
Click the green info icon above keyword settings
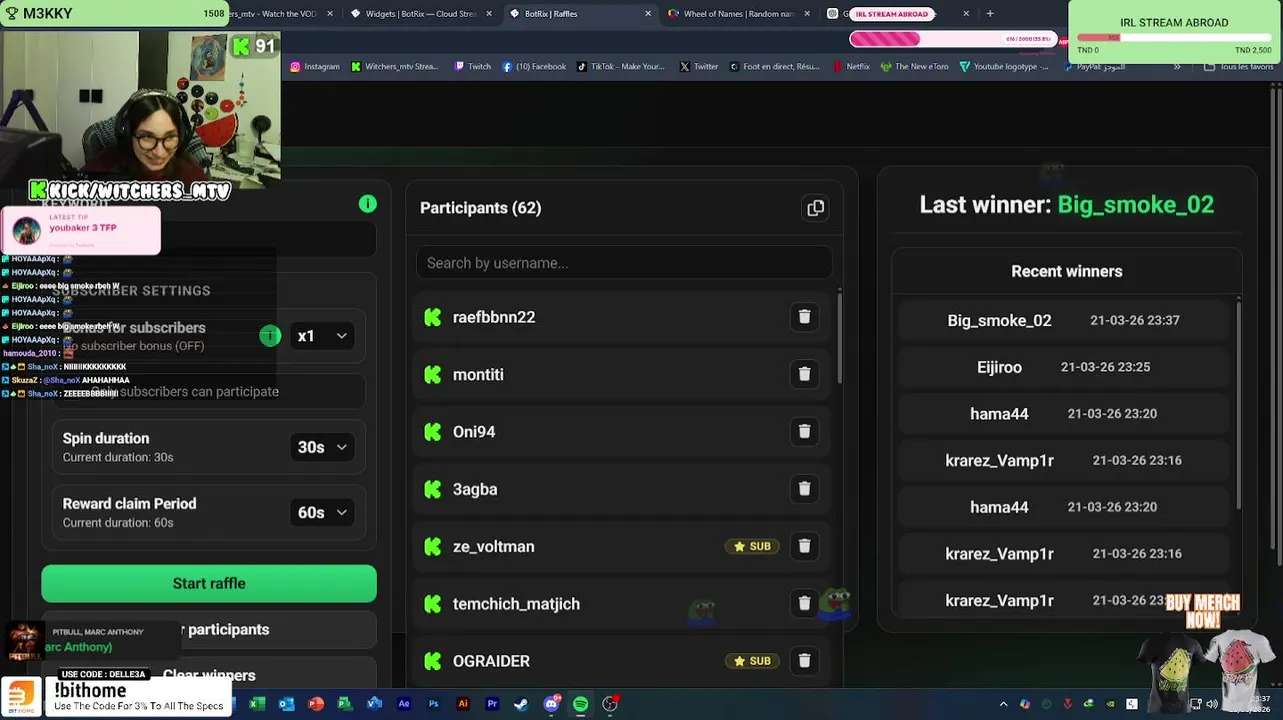coord(368,204)
